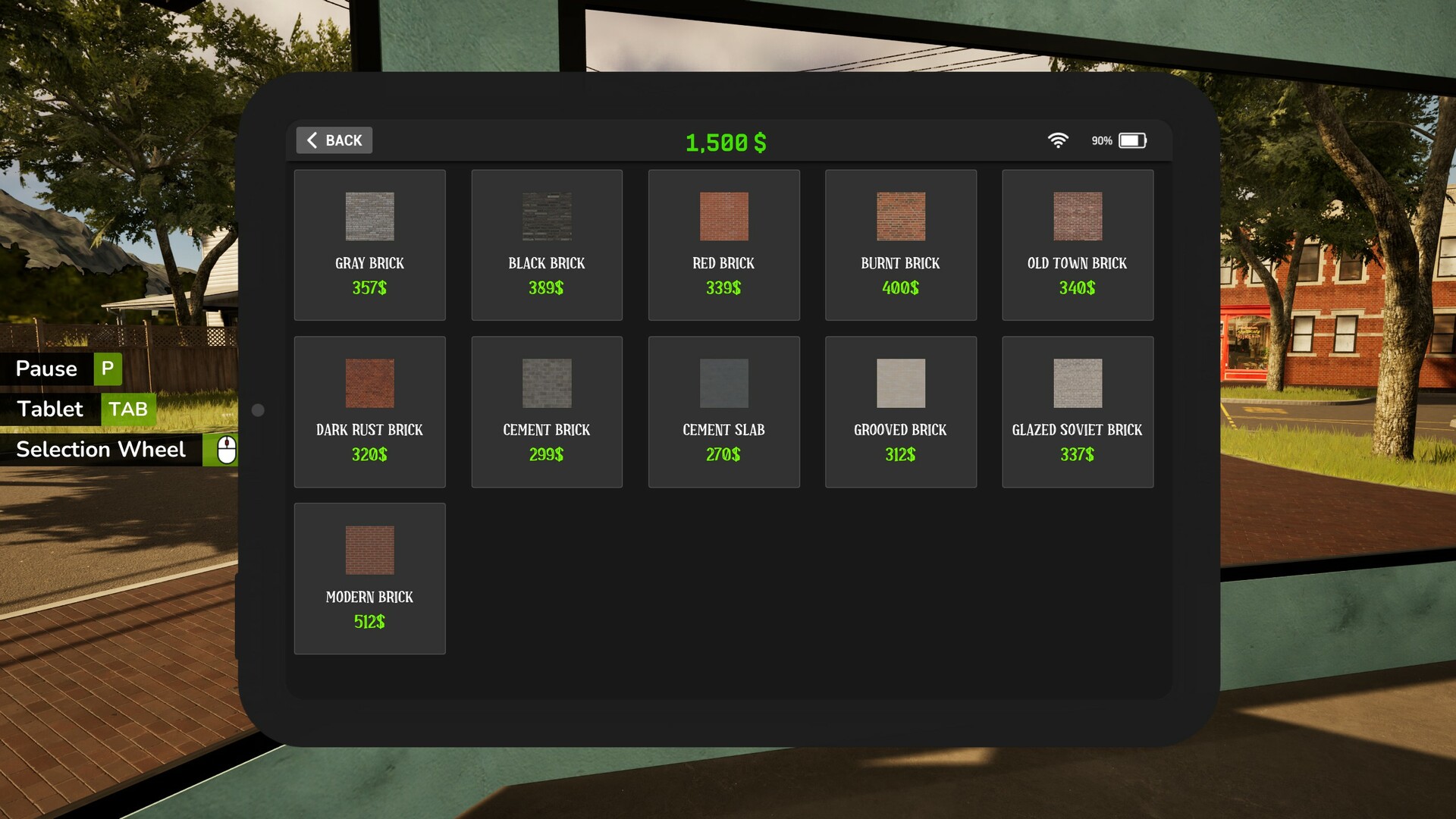Click the 512$ price under Modern Brick

click(369, 621)
